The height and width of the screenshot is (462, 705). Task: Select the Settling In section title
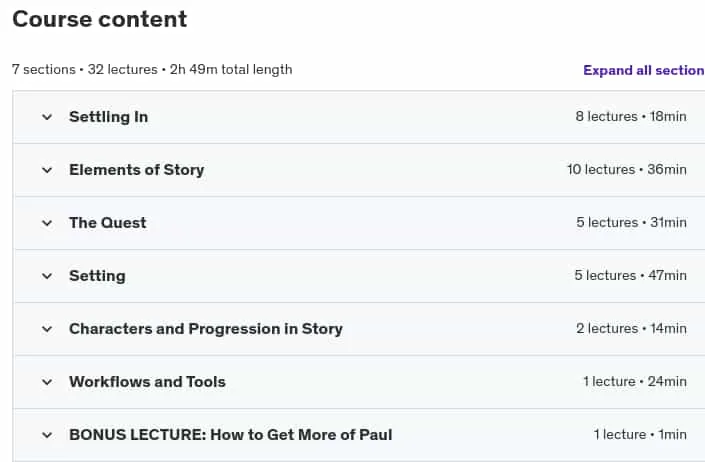pos(108,117)
